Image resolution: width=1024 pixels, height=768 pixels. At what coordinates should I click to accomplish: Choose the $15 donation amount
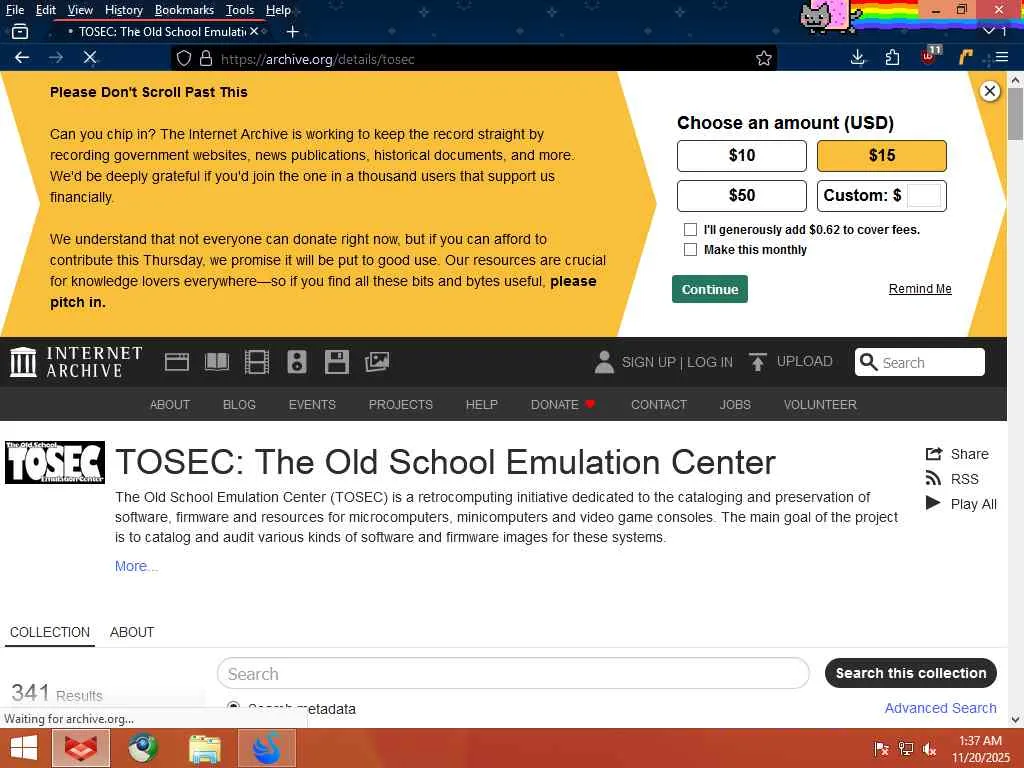pyautogui.click(x=882, y=155)
